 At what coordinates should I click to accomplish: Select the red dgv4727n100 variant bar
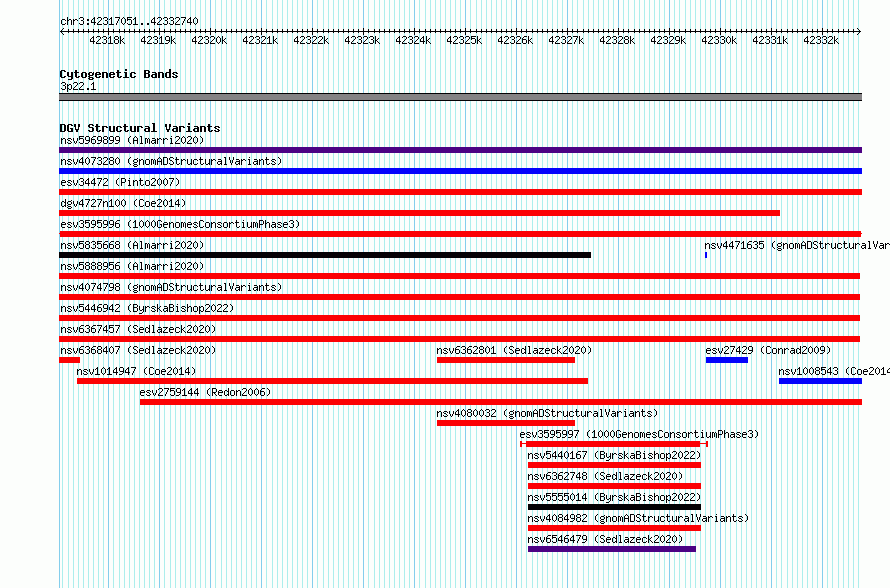(419, 213)
